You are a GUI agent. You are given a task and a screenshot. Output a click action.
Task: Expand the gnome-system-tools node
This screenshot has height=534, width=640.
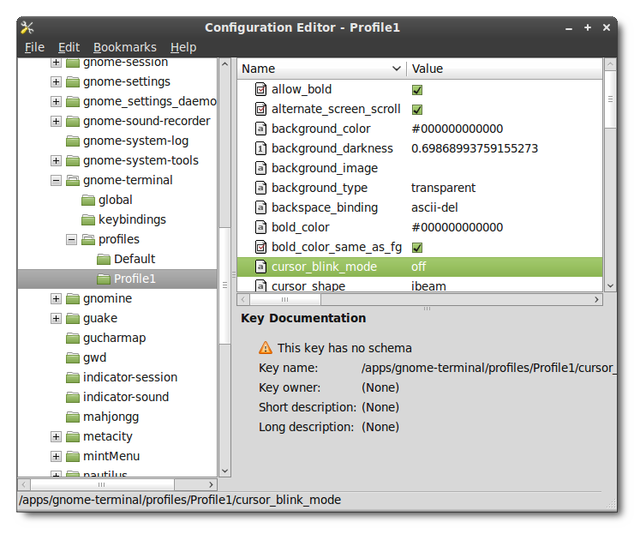(56, 160)
